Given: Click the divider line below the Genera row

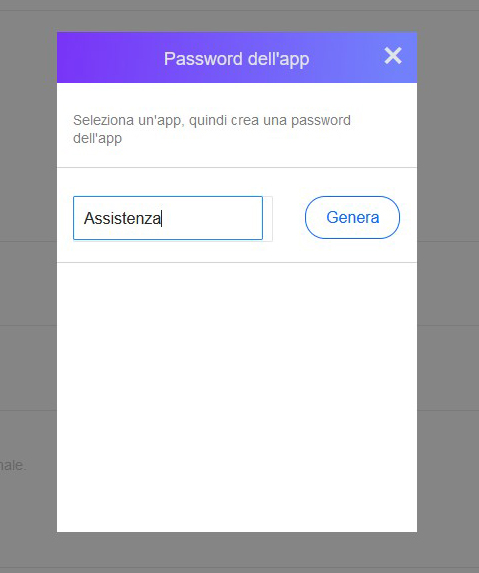Looking at the screenshot, I should [237, 262].
